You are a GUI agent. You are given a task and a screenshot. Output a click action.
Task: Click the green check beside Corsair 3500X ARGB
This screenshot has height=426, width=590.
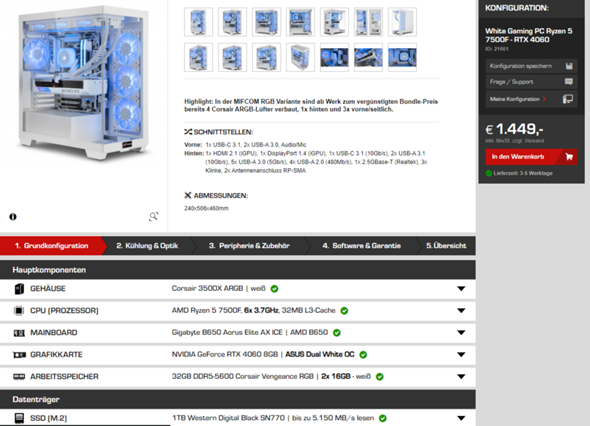click(275, 289)
